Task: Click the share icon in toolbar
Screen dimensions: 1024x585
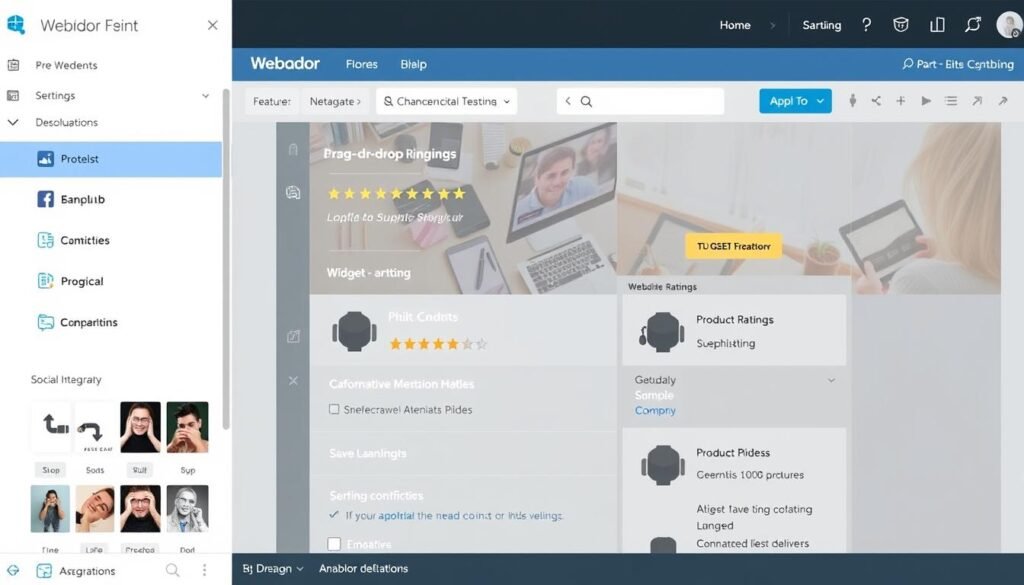Action: 876,101
